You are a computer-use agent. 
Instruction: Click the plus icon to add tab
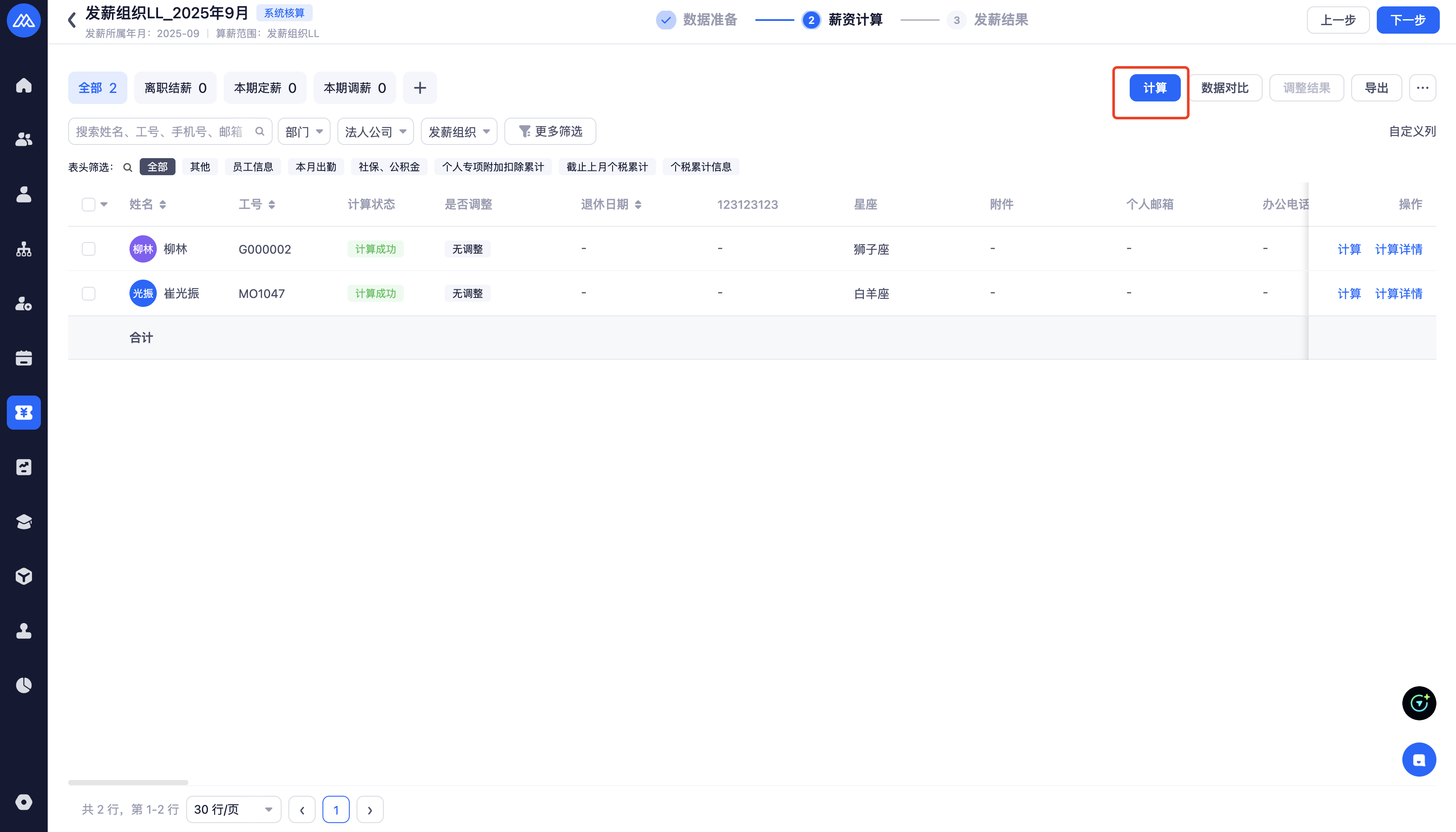pos(420,88)
